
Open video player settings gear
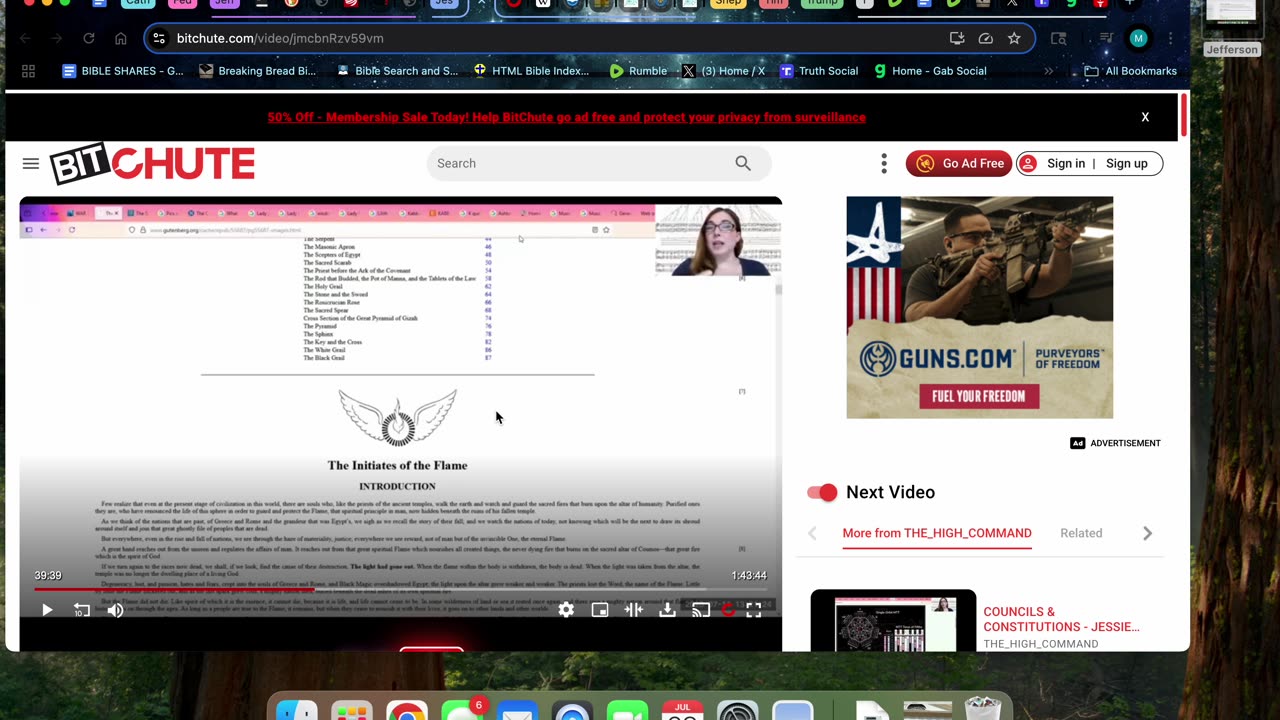click(x=566, y=610)
